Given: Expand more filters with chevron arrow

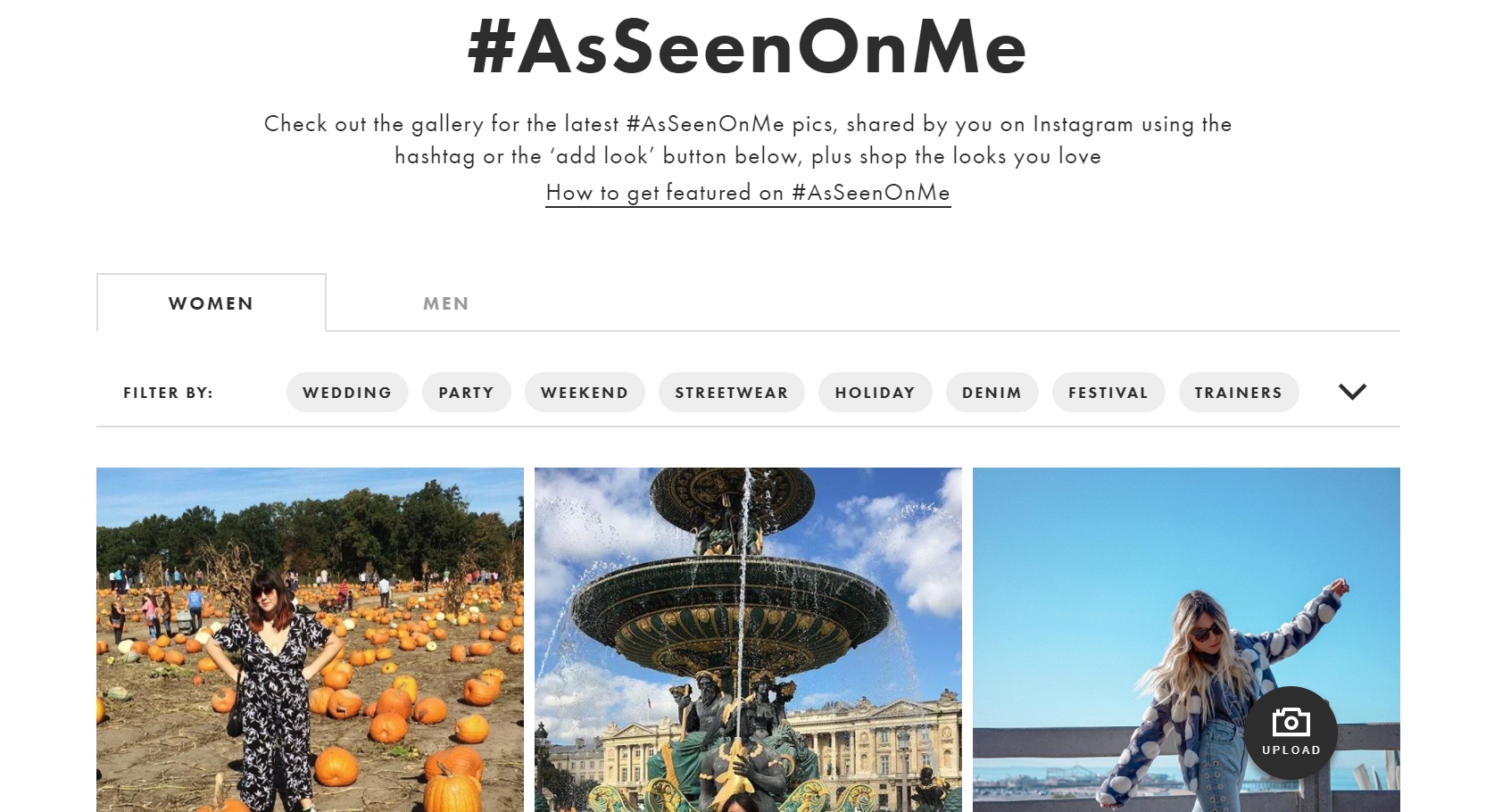Looking at the screenshot, I should coord(1352,392).
